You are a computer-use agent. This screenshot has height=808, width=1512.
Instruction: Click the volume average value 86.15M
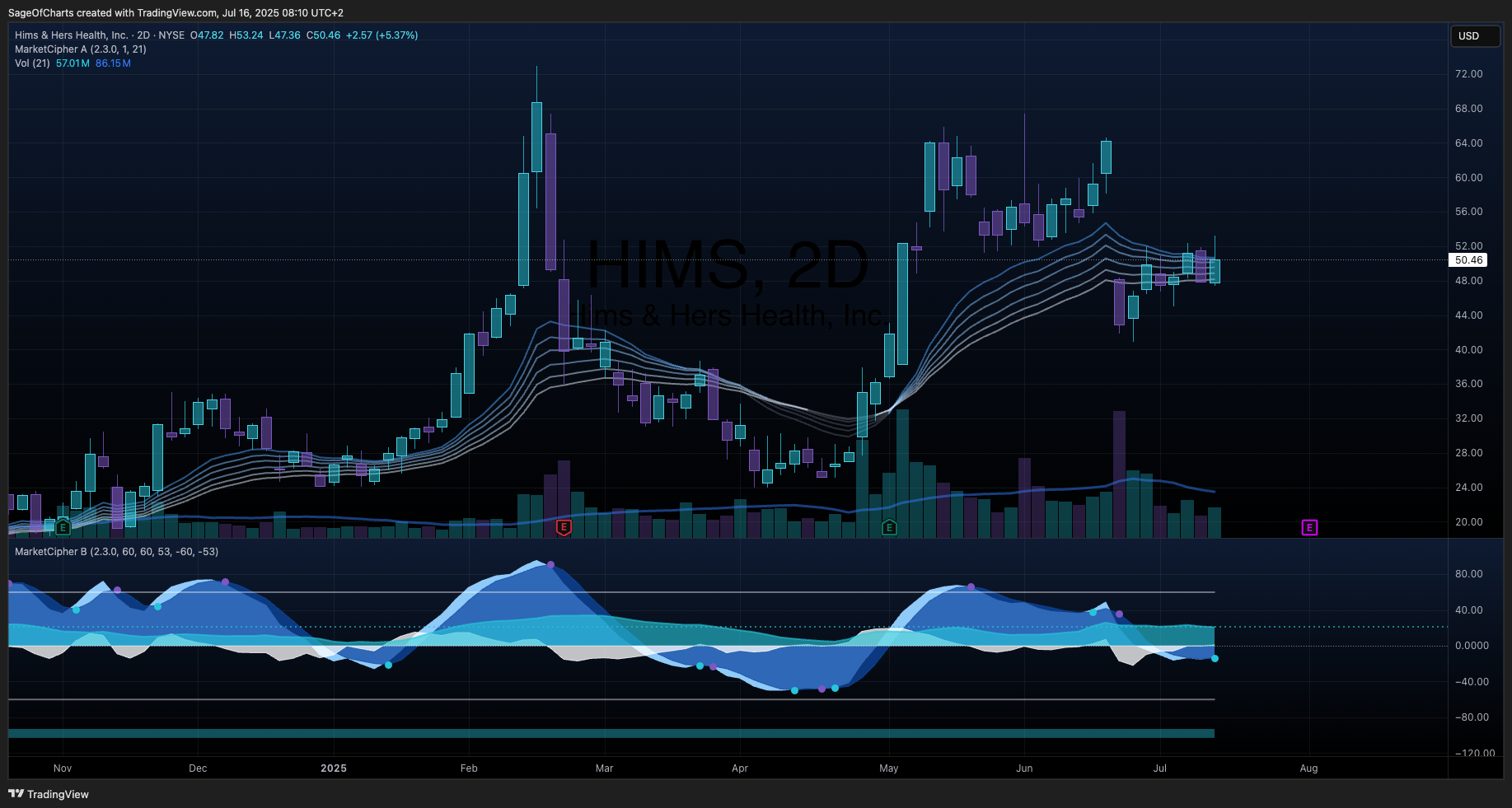coord(113,63)
